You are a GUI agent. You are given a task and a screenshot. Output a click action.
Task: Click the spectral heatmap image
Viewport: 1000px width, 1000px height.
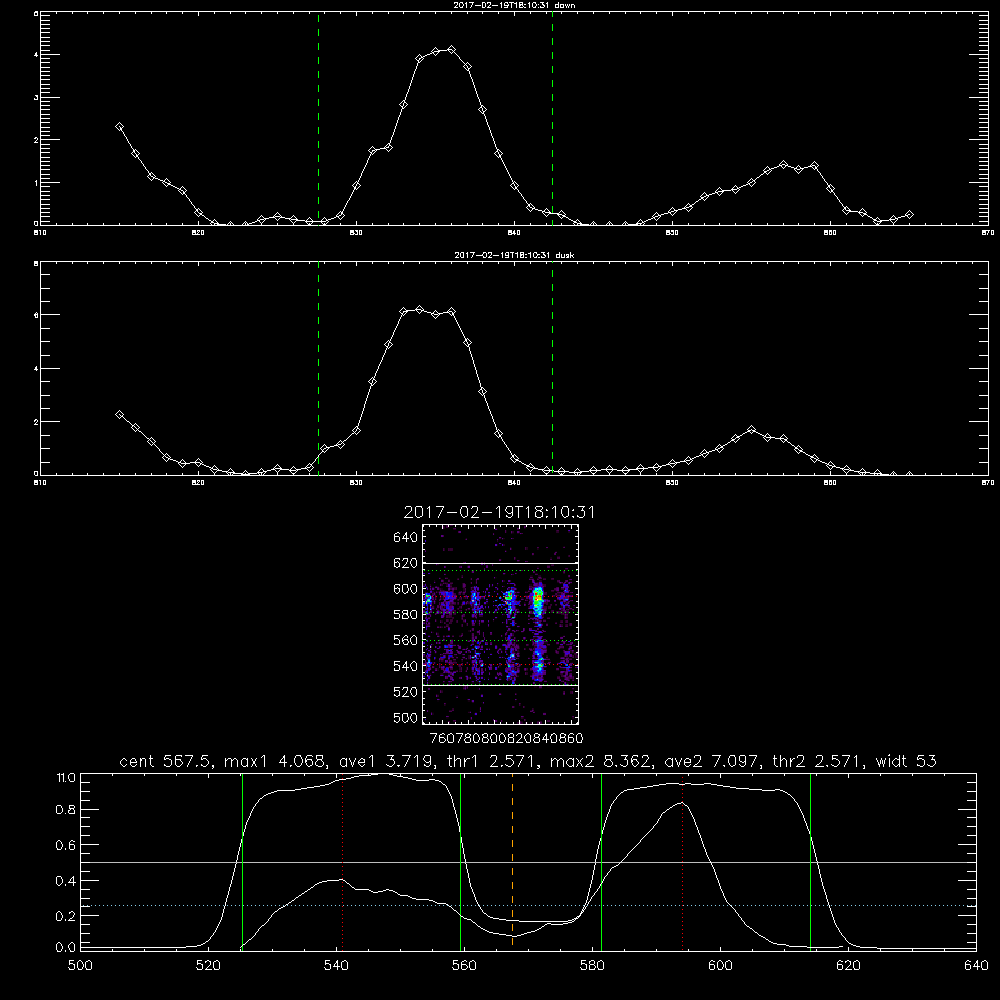(x=500, y=624)
